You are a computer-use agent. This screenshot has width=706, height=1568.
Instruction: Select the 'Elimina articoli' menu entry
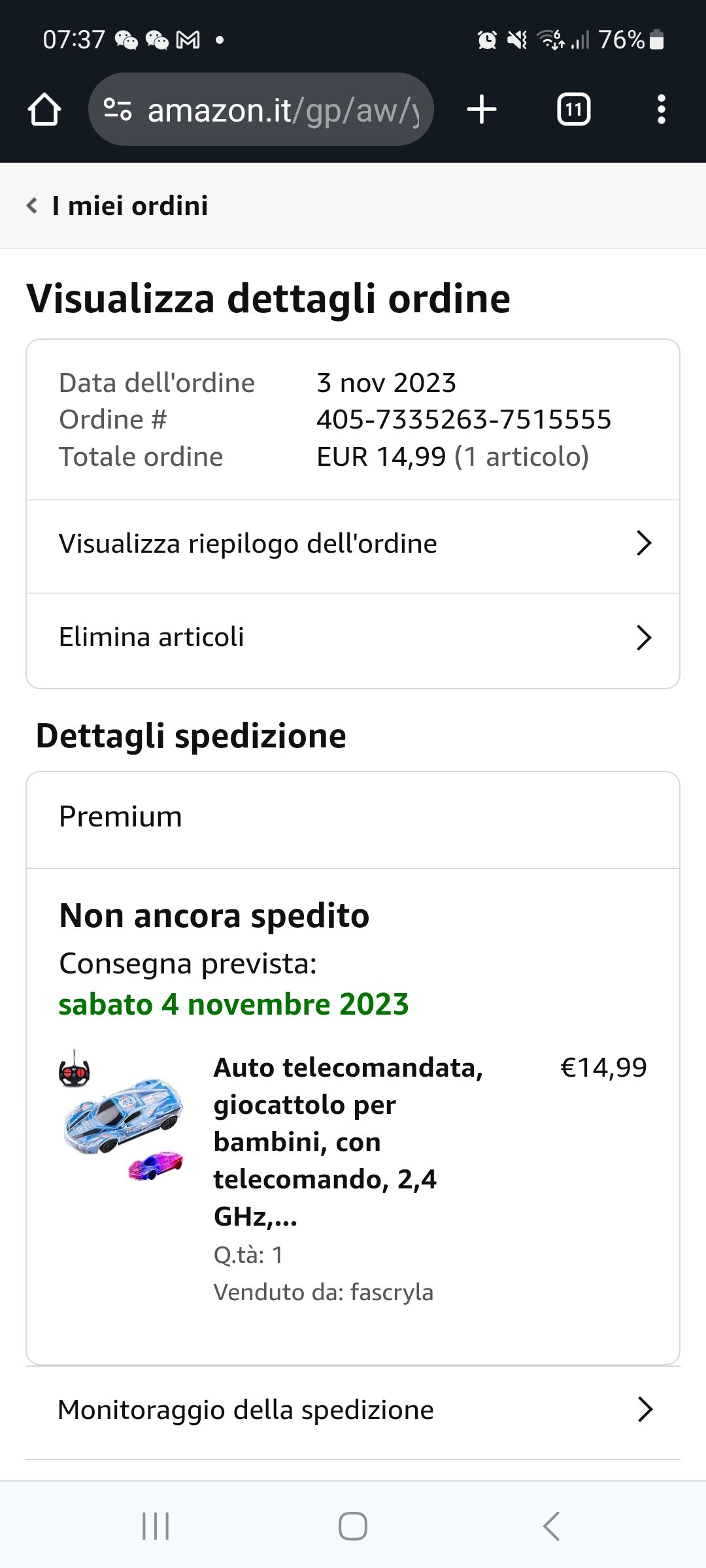152,638
